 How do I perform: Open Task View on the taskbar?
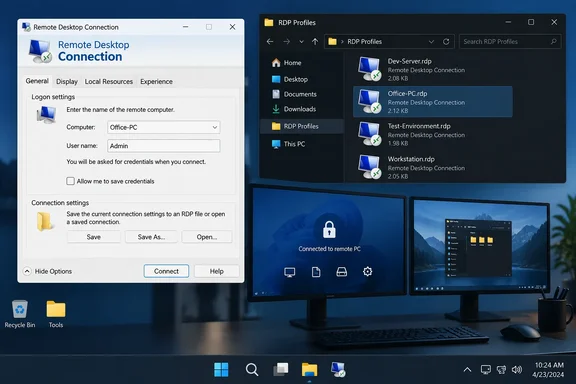tap(281, 370)
